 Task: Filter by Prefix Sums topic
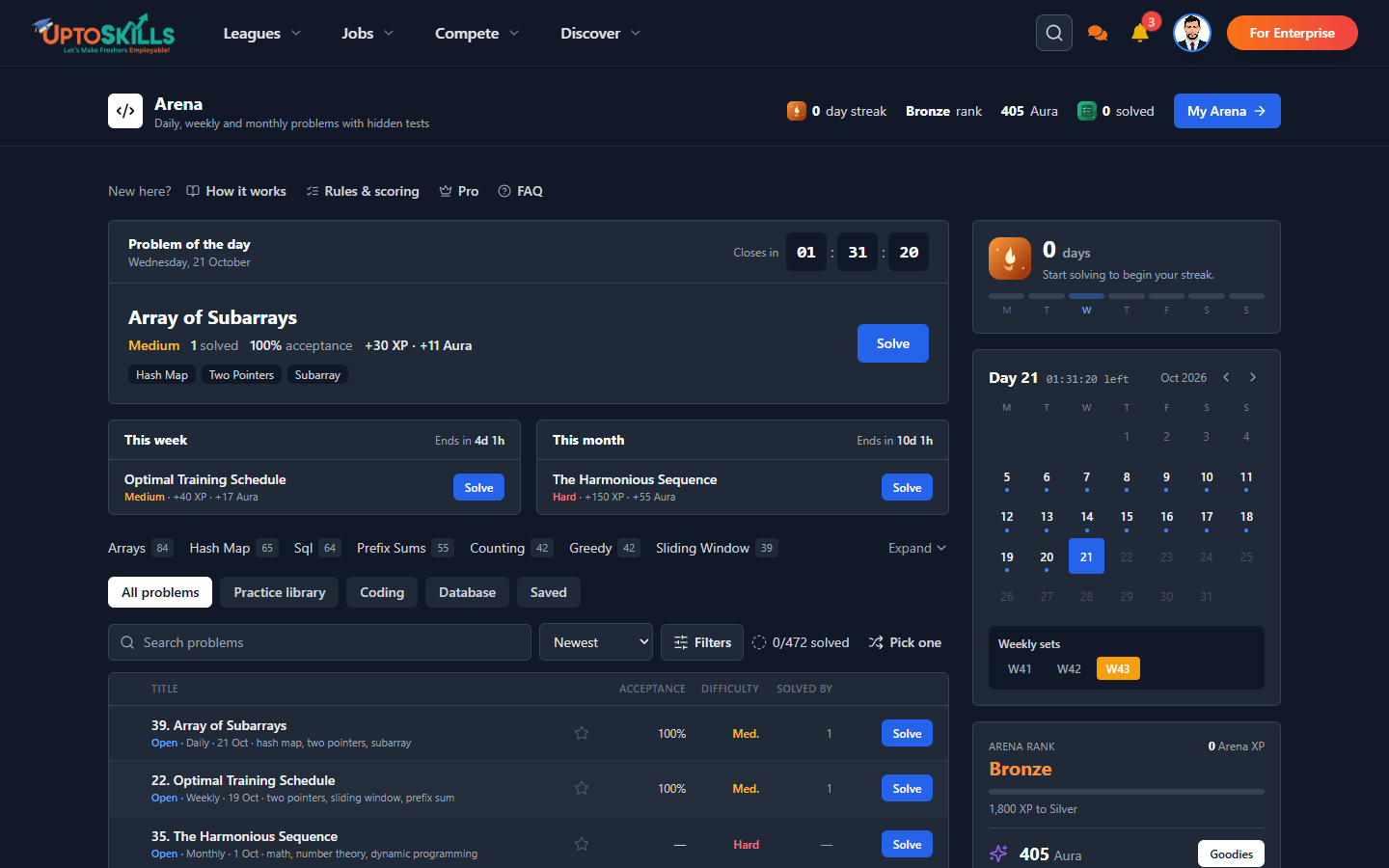click(405, 548)
